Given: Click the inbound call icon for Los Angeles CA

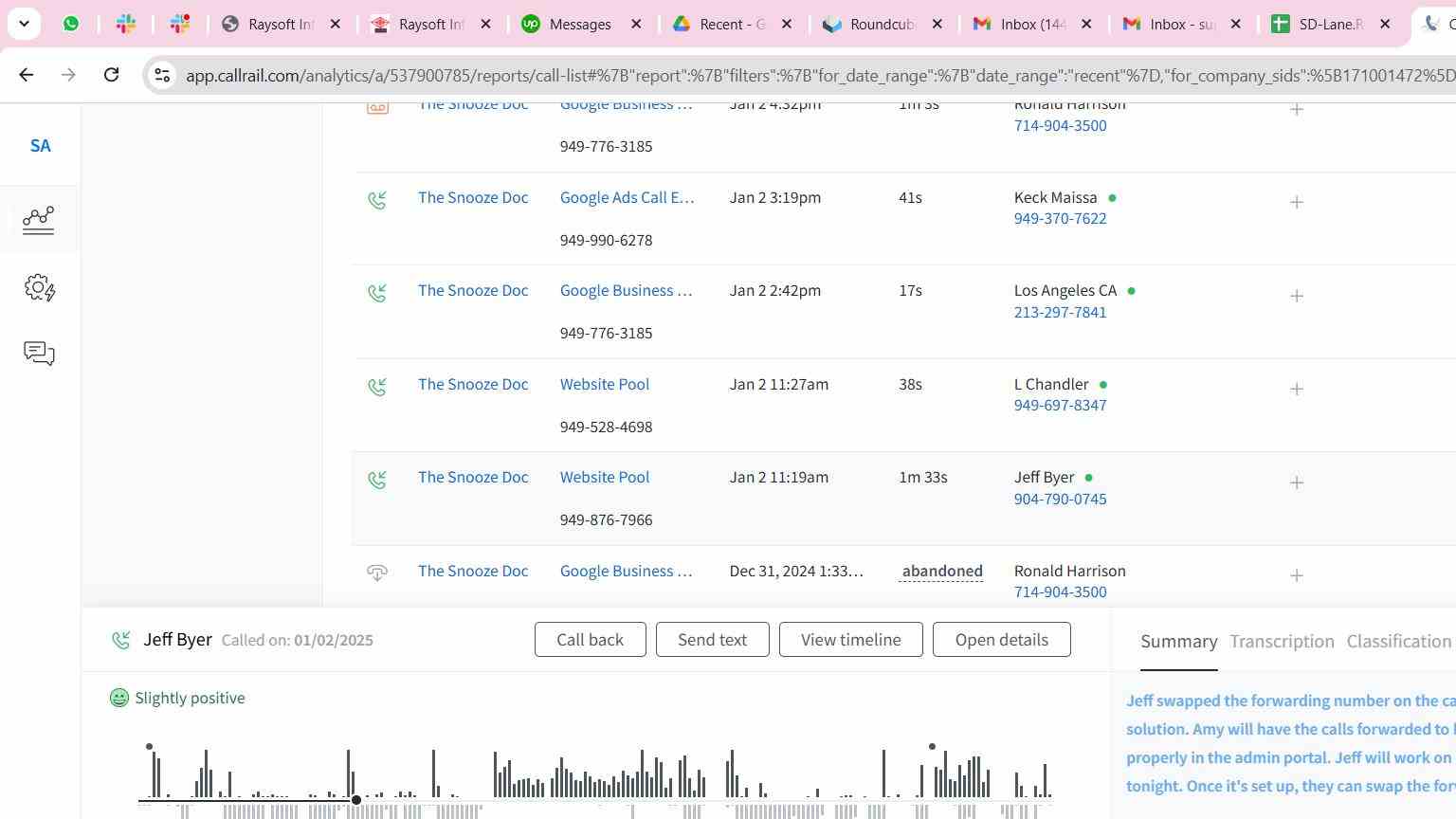Looking at the screenshot, I should [x=377, y=293].
